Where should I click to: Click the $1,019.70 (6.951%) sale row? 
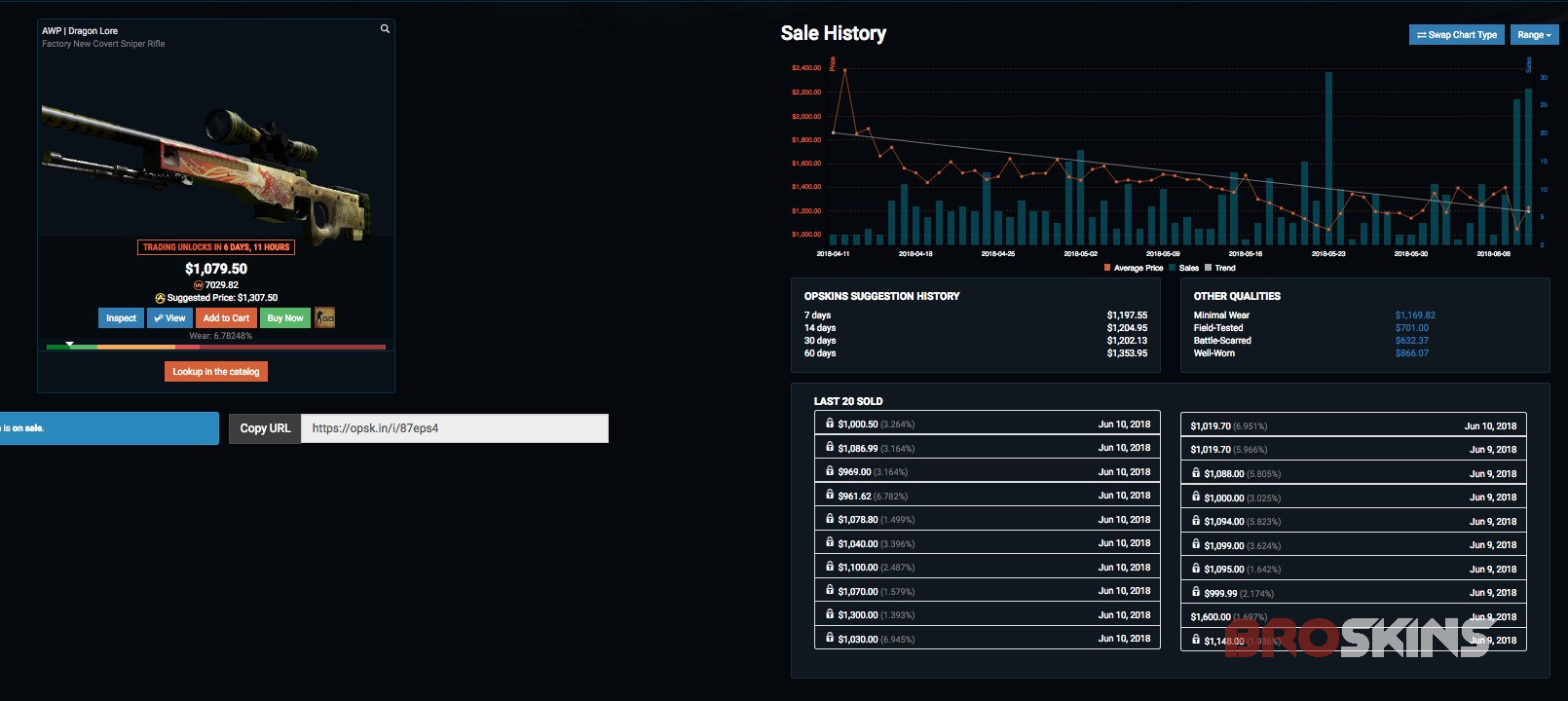(1354, 425)
